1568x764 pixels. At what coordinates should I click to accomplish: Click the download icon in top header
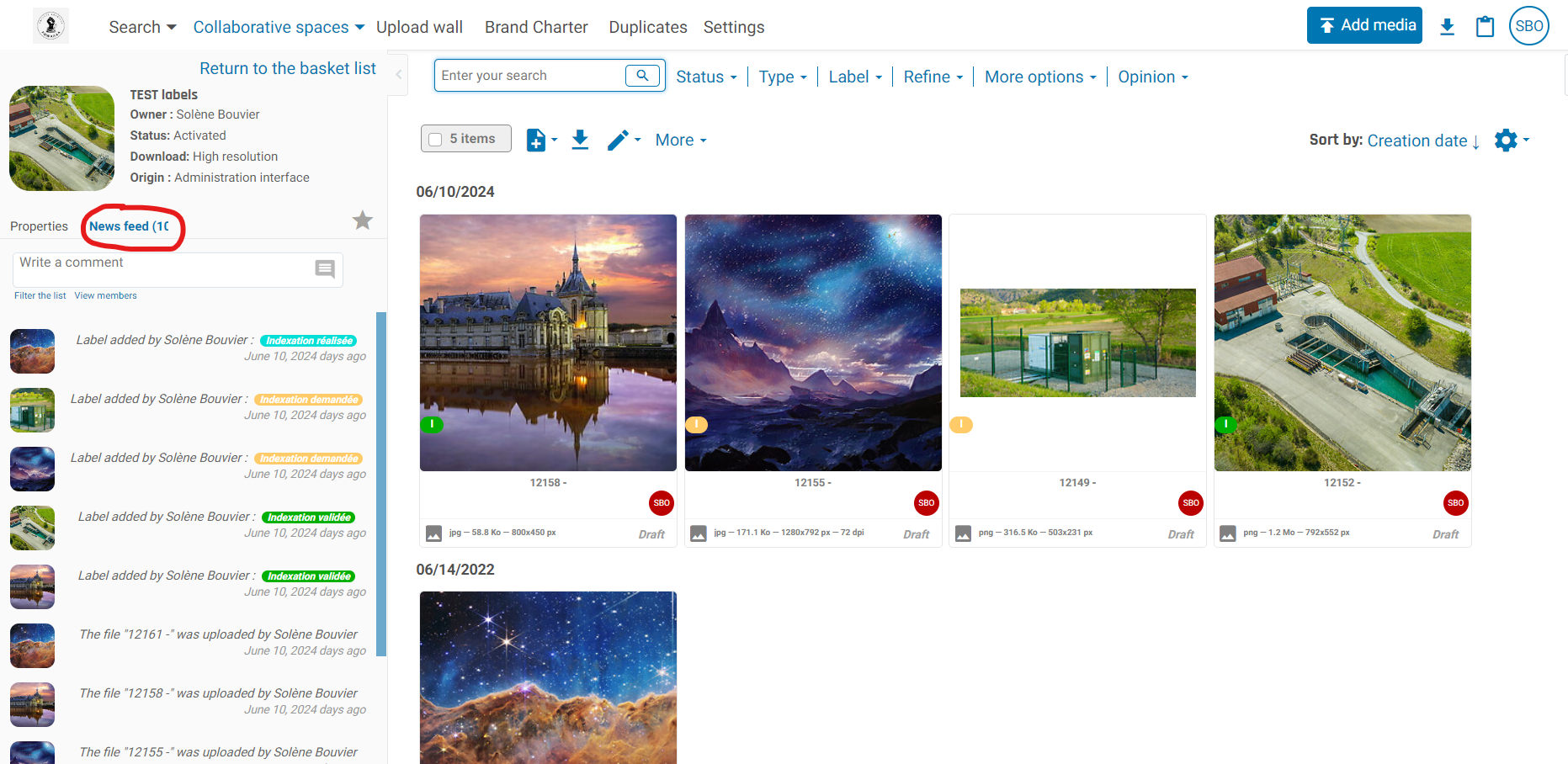coord(1447,27)
